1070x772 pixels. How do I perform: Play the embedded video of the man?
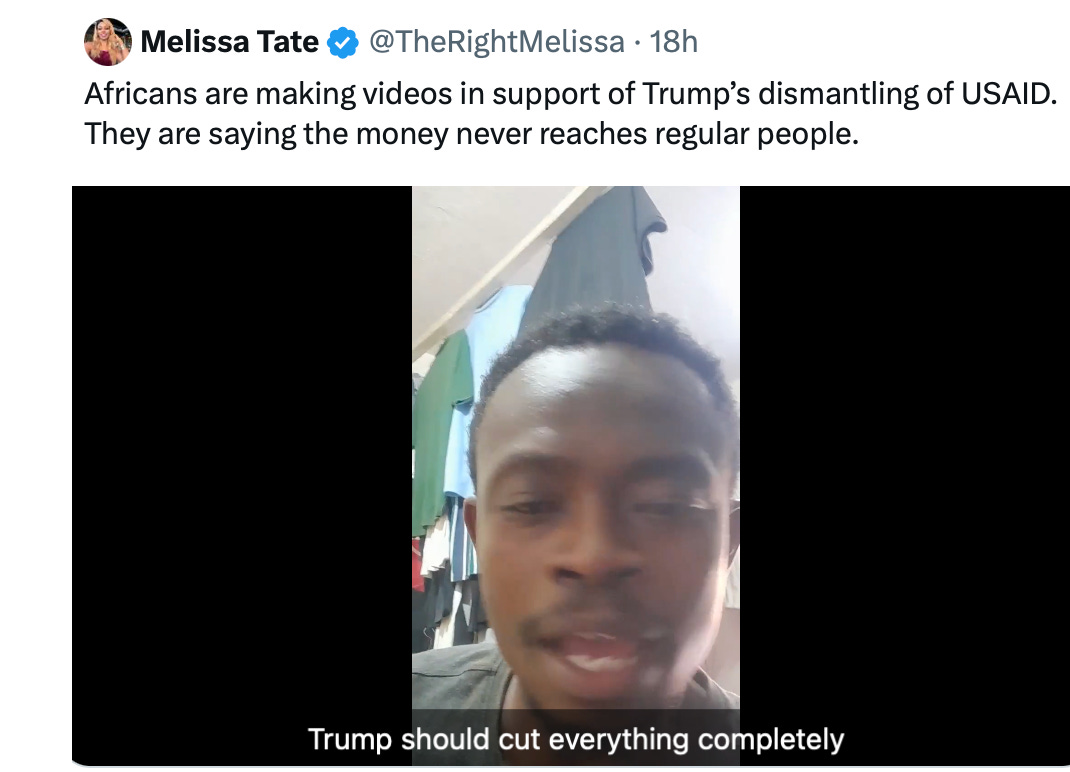(575, 476)
